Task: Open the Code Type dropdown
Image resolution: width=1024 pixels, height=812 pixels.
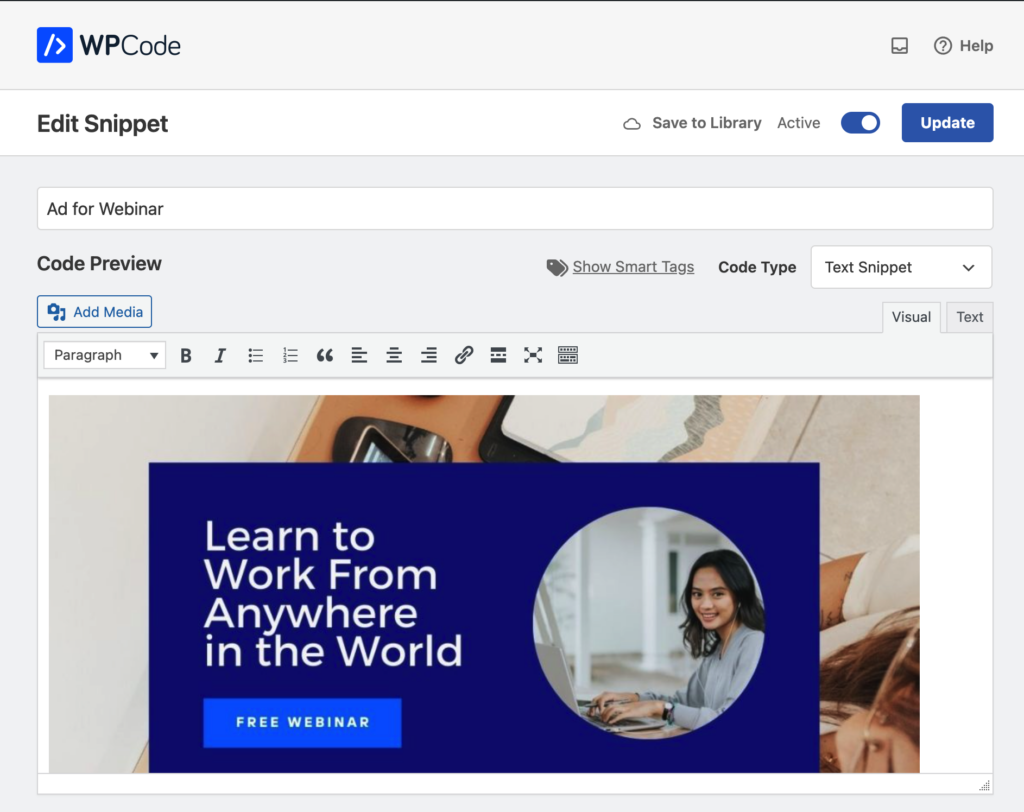Action: (901, 267)
